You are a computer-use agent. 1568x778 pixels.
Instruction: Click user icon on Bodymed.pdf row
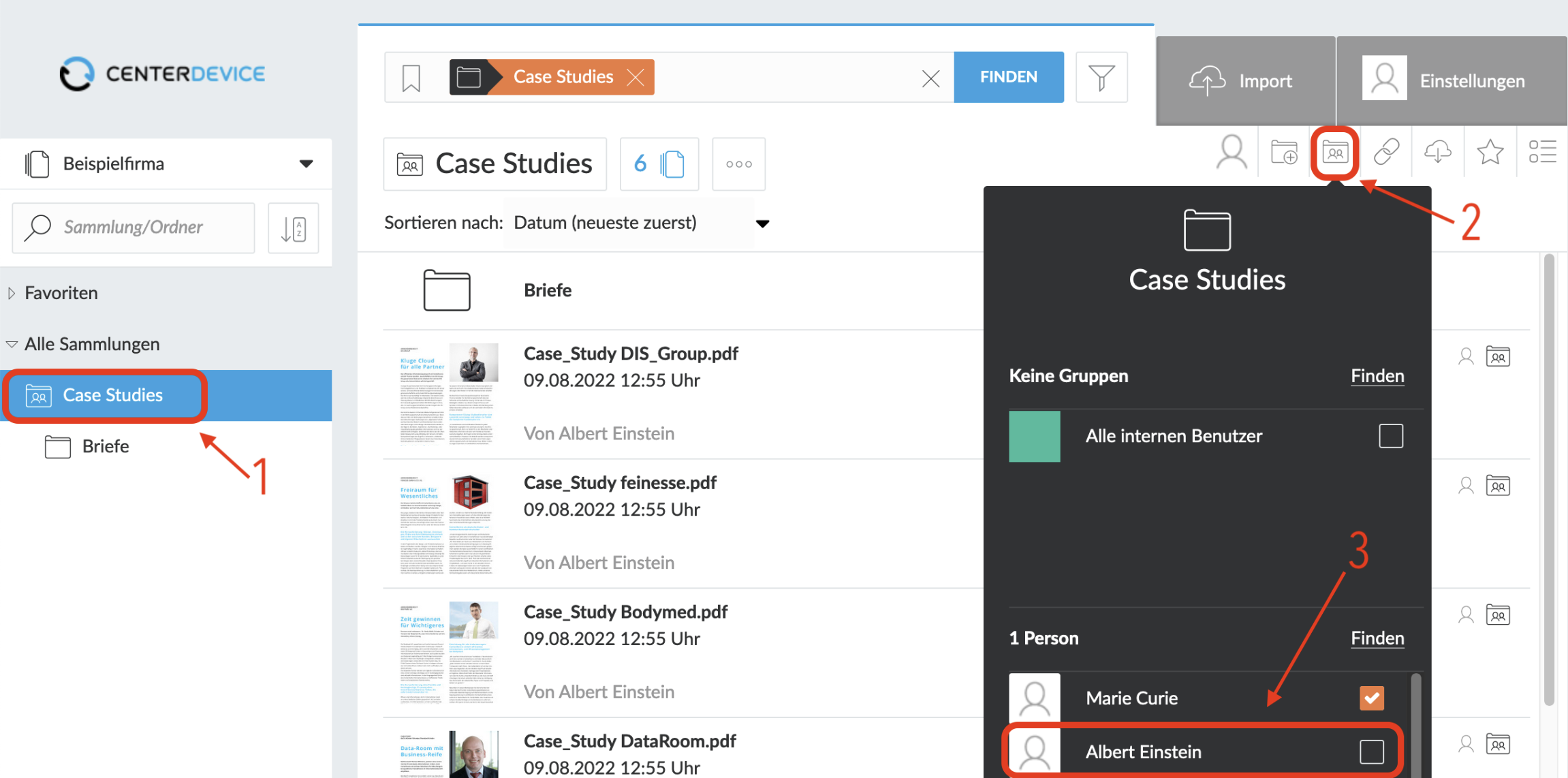tap(1466, 615)
